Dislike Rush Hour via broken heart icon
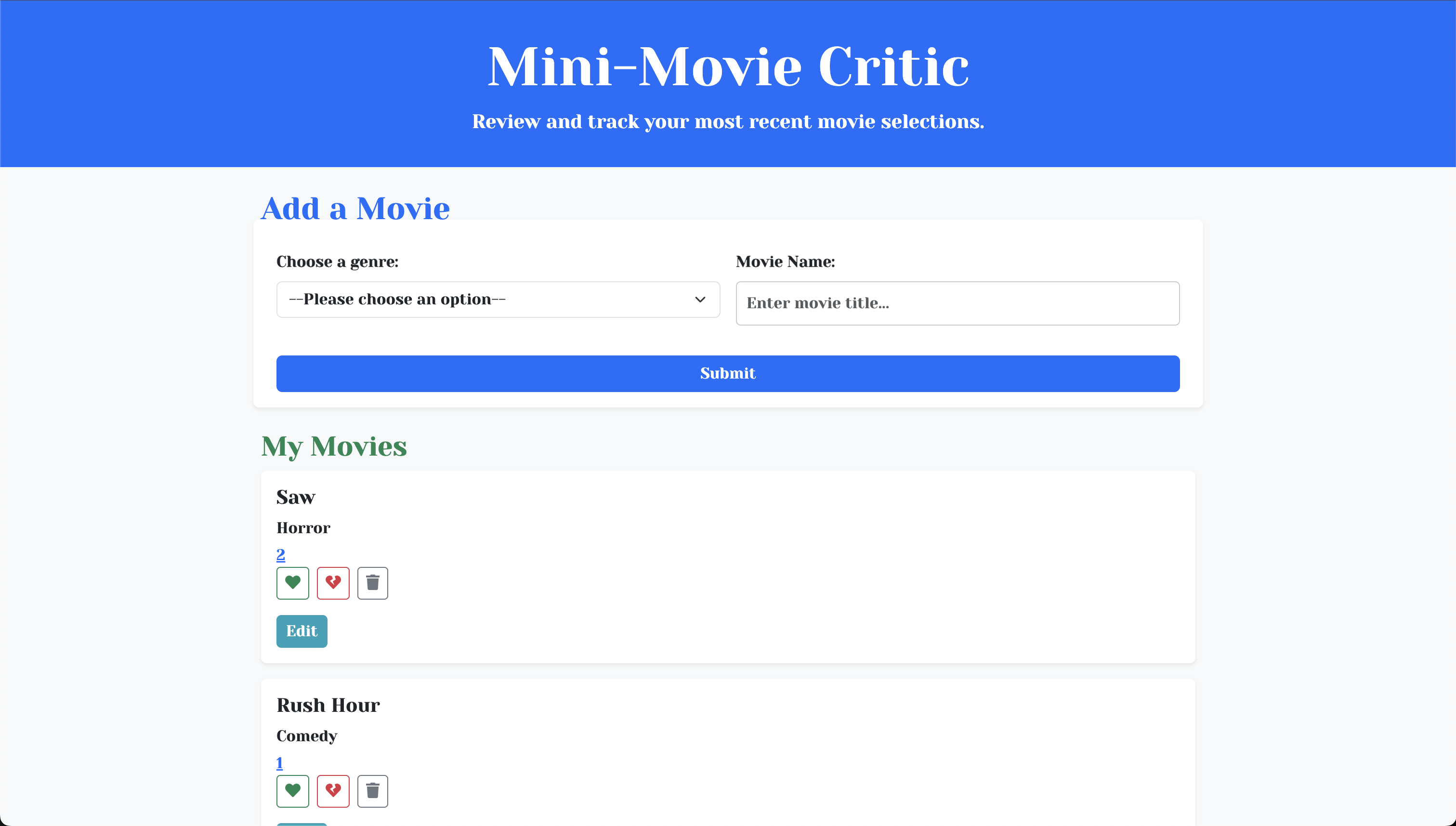 pos(333,791)
